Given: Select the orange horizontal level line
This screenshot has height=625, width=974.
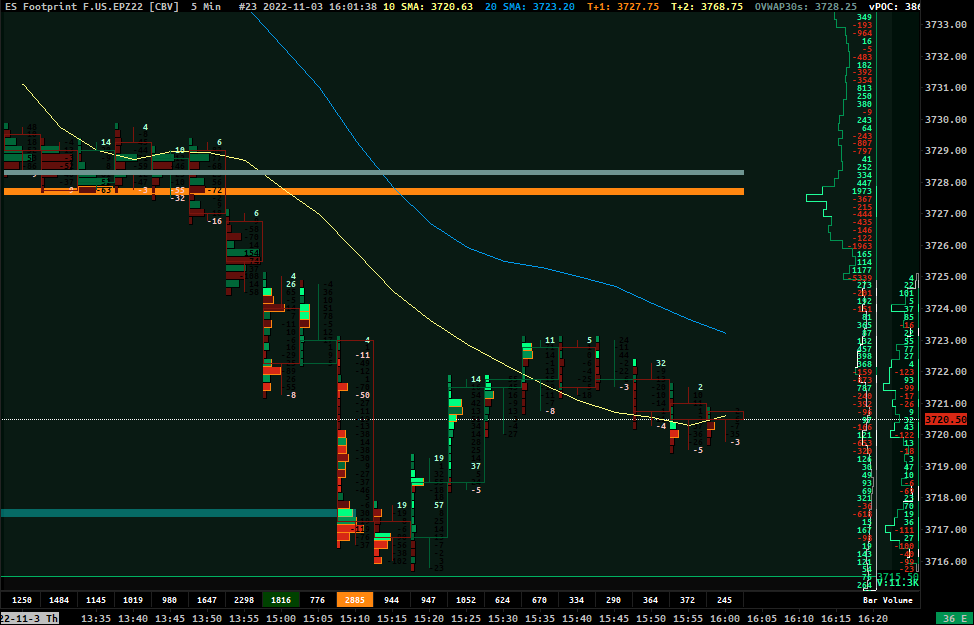Looking at the screenshot, I should [x=374, y=191].
